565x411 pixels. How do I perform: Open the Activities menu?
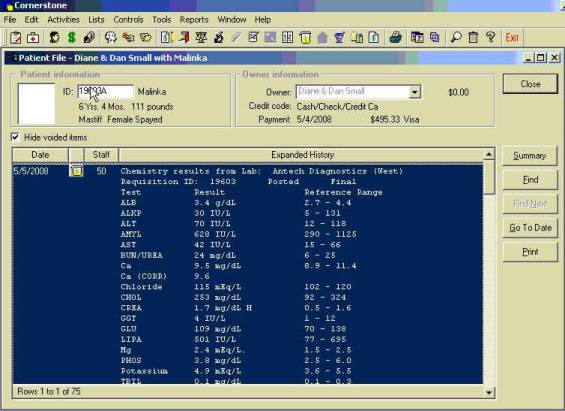[63, 19]
